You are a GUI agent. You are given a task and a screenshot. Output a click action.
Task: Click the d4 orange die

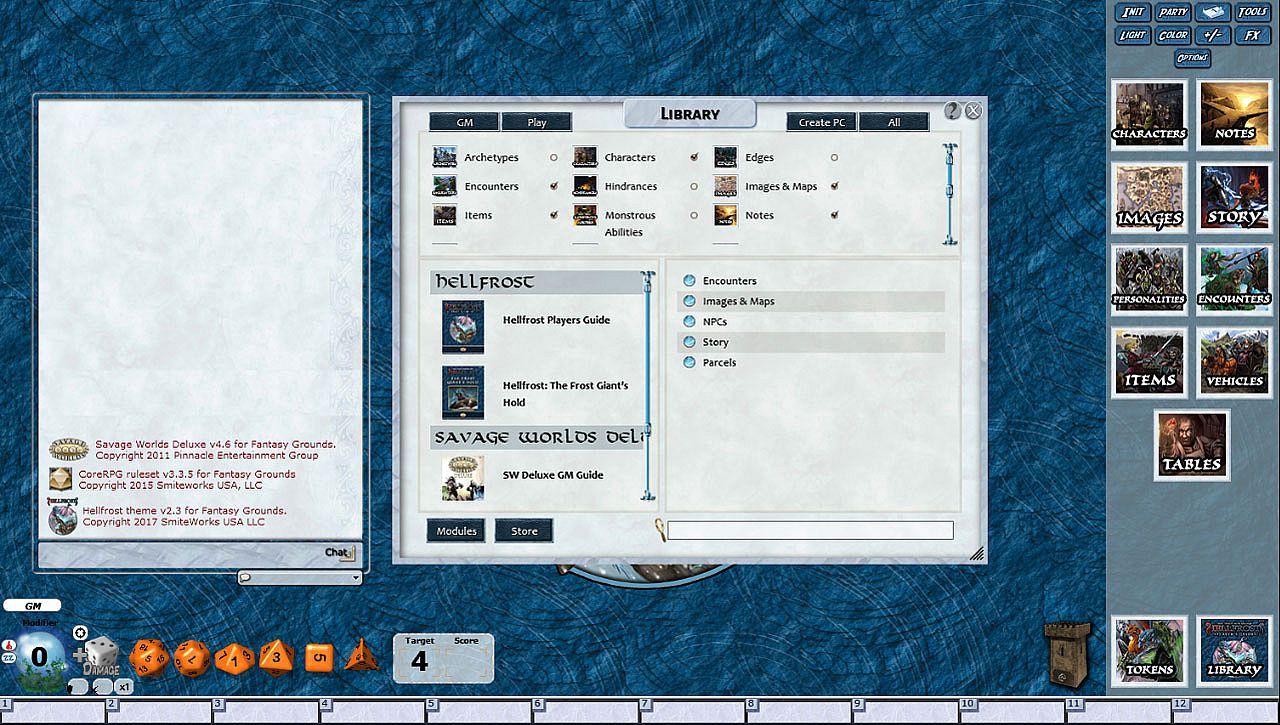[360, 657]
